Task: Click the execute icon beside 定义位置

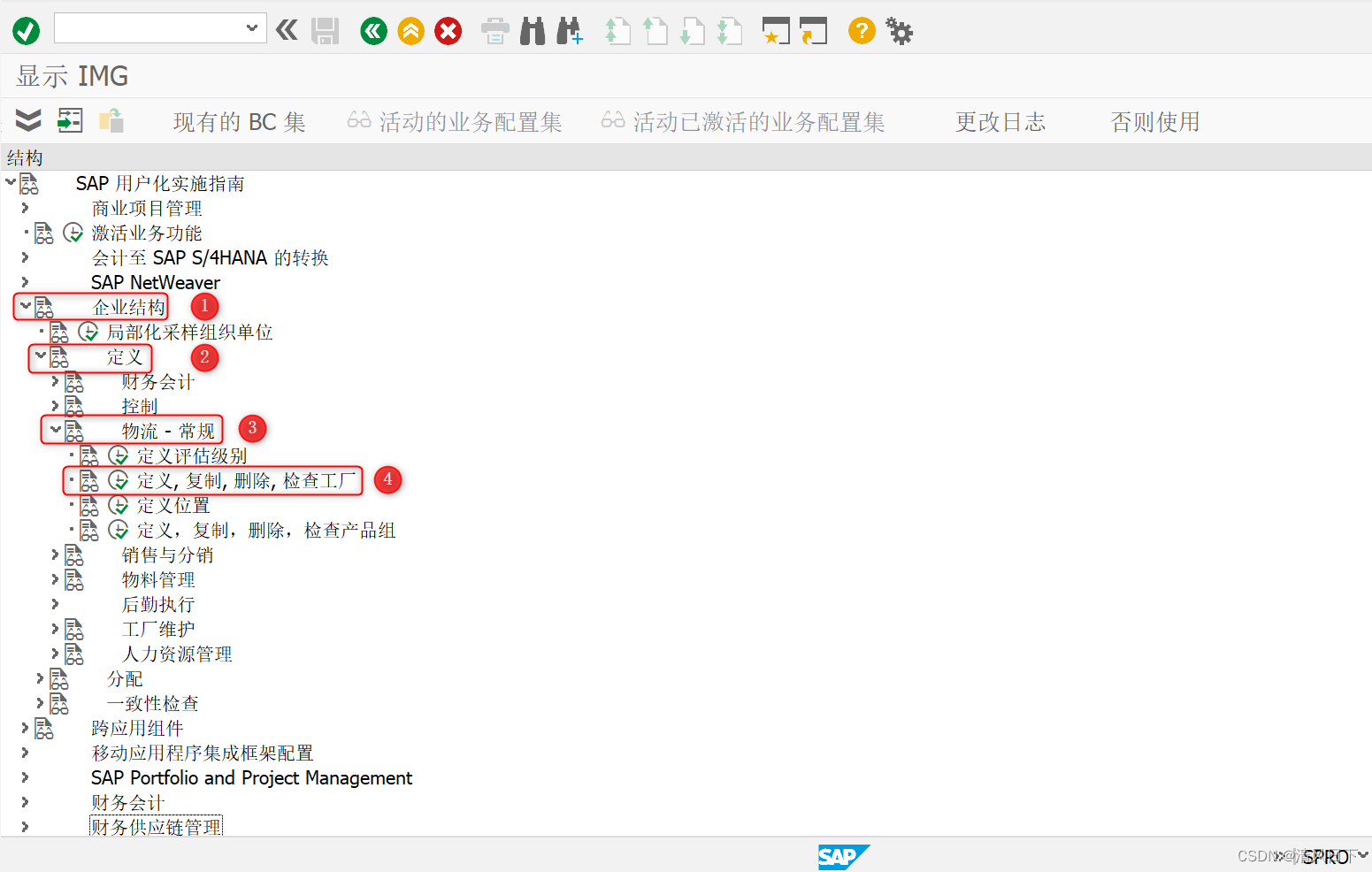Action: (x=119, y=504)
